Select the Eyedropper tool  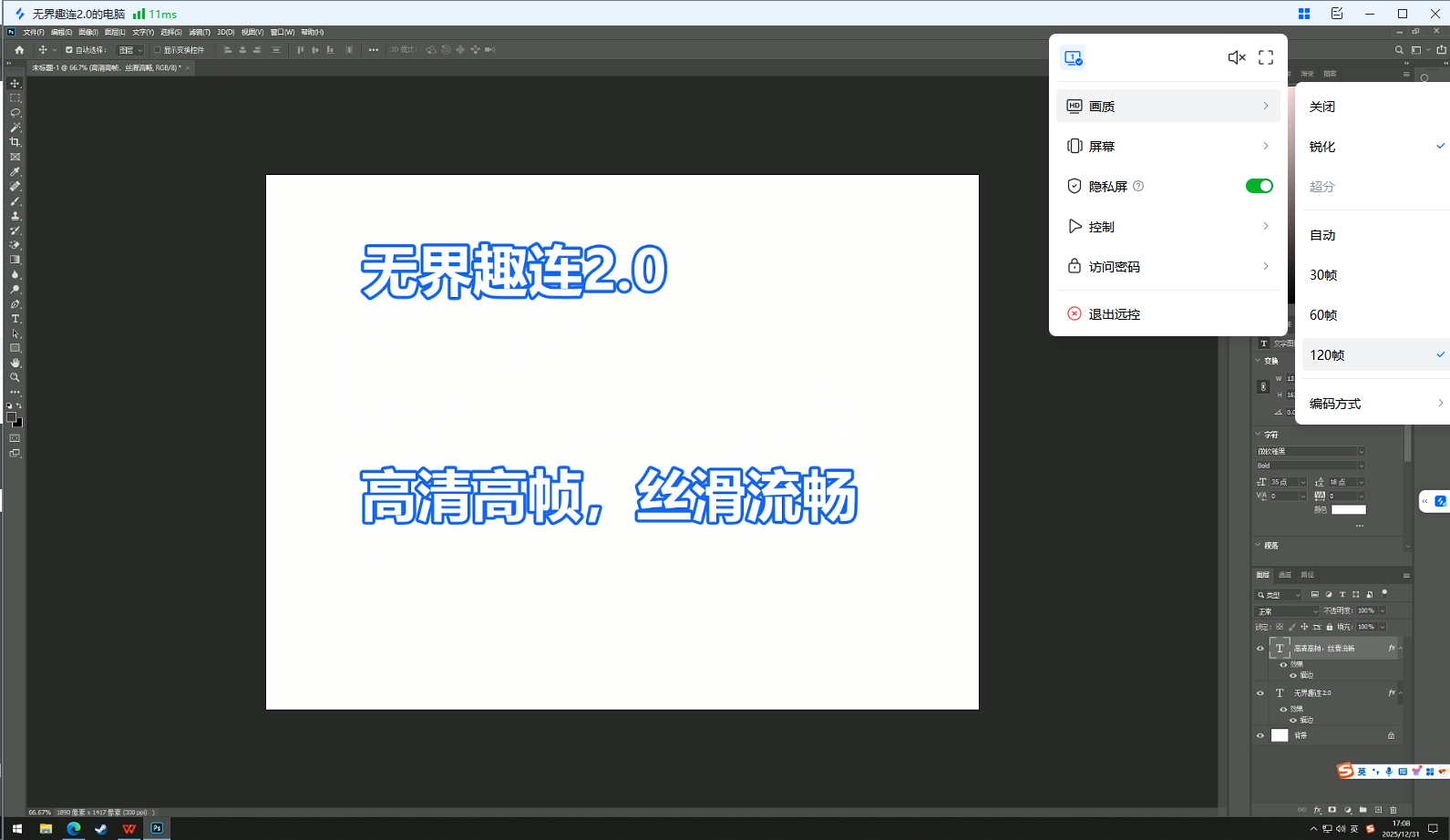point(15,171)
